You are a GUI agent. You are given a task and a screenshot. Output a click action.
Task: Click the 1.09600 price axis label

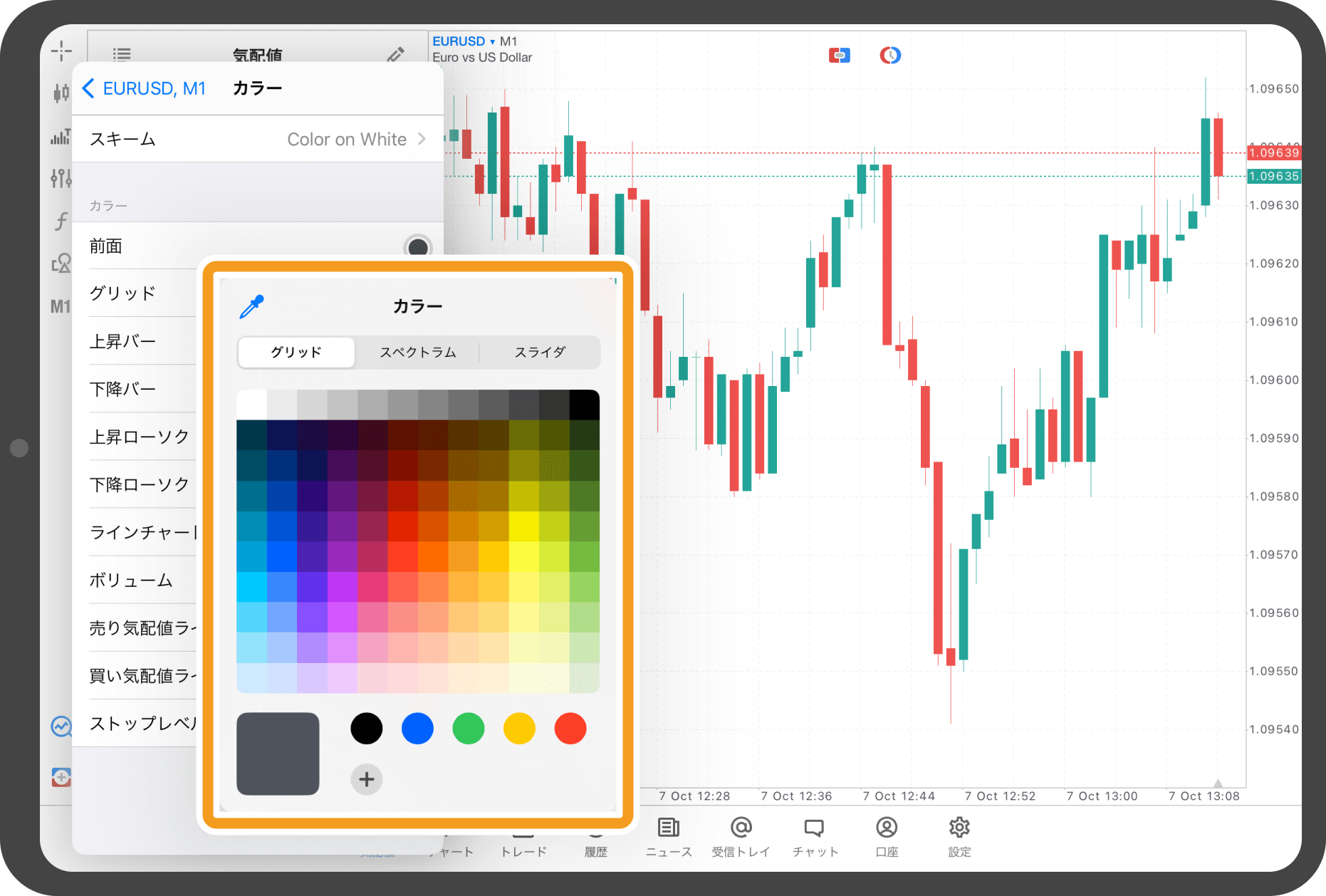[1274, 380]
